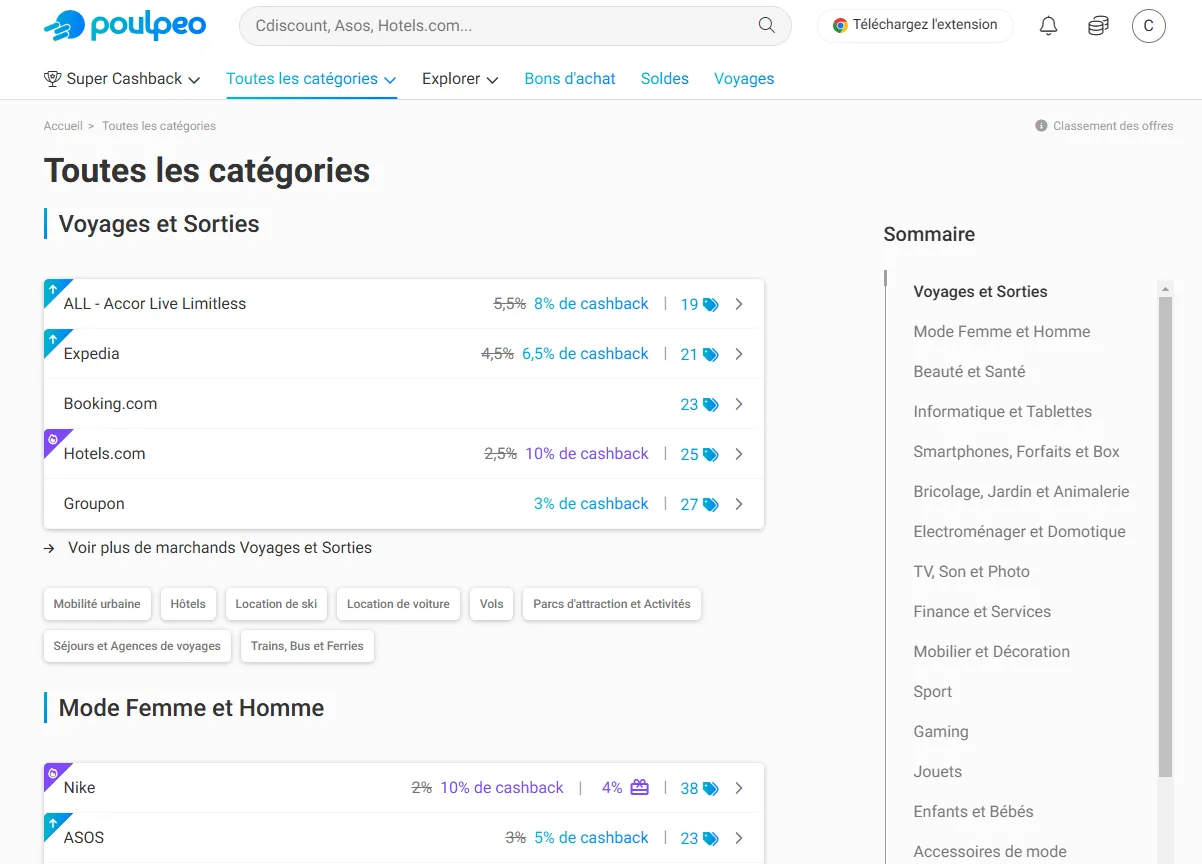Screen dimensions: 1202x864
Task: Click Accueil breadcrumb link
Action: coord(63,126)
